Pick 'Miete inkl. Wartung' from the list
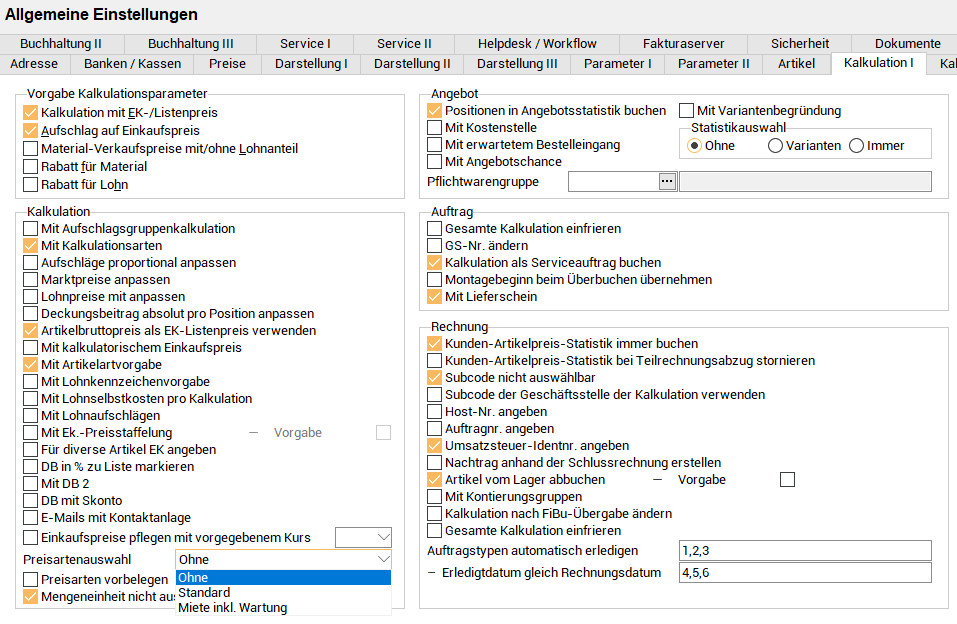Screen dimensions: 957x624 click(283, 608)
